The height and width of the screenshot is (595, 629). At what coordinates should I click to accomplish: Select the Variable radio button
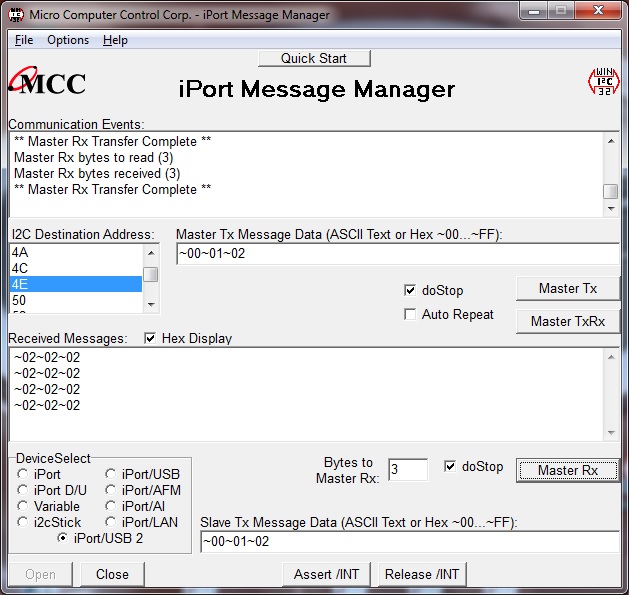point(23,506)
